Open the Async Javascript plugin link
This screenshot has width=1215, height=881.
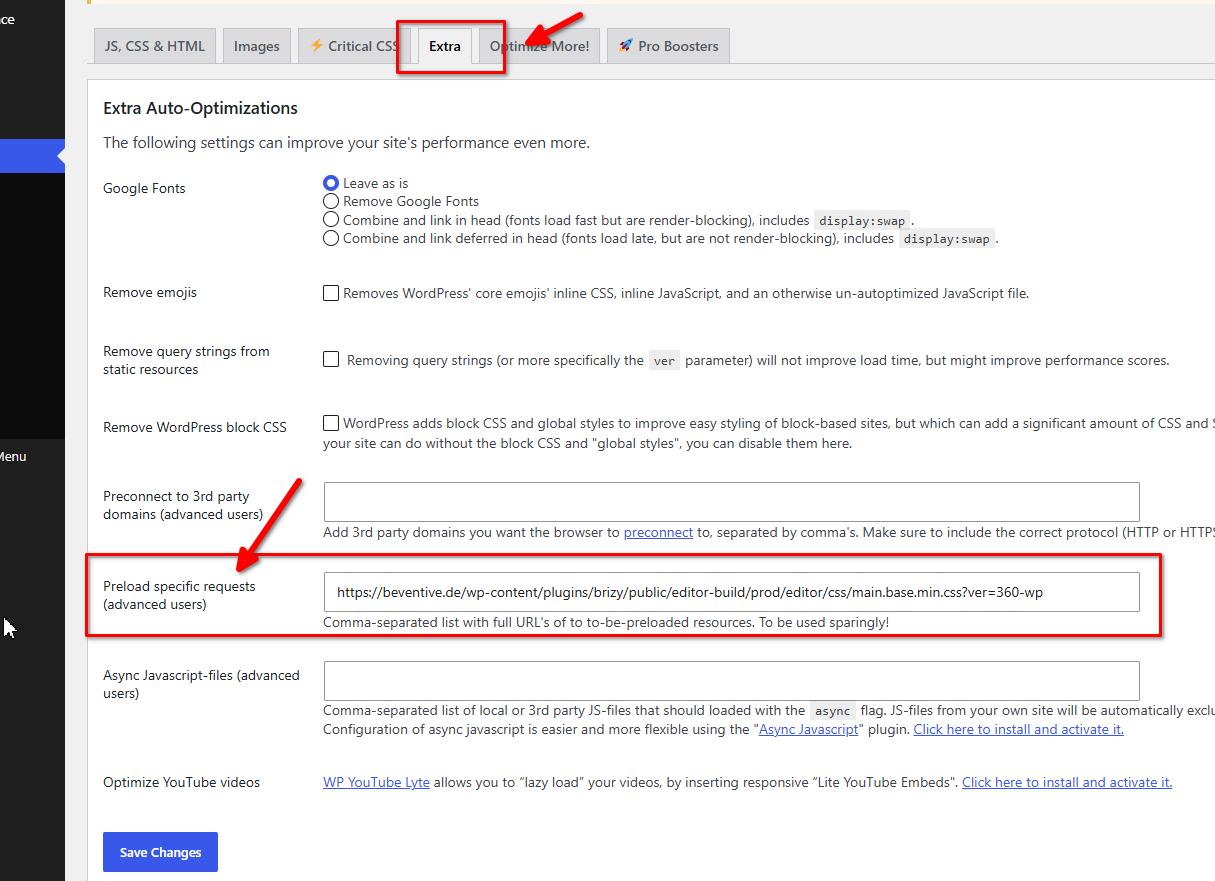pos(809,729)
